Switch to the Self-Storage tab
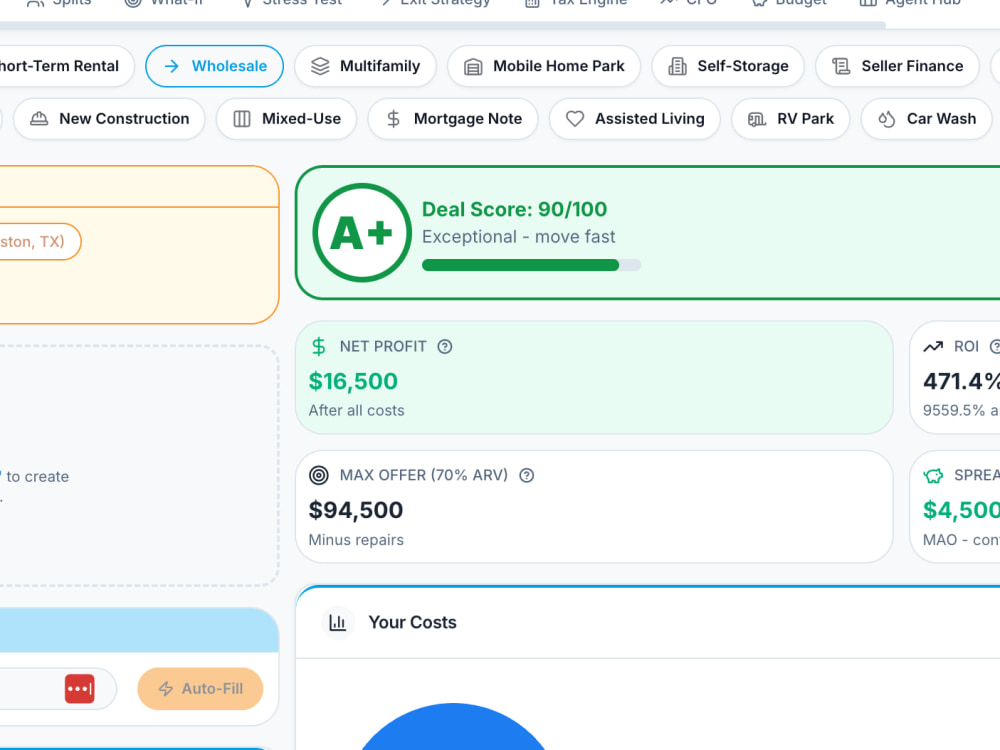This screenshot has height=750, width=1000. 728,66
